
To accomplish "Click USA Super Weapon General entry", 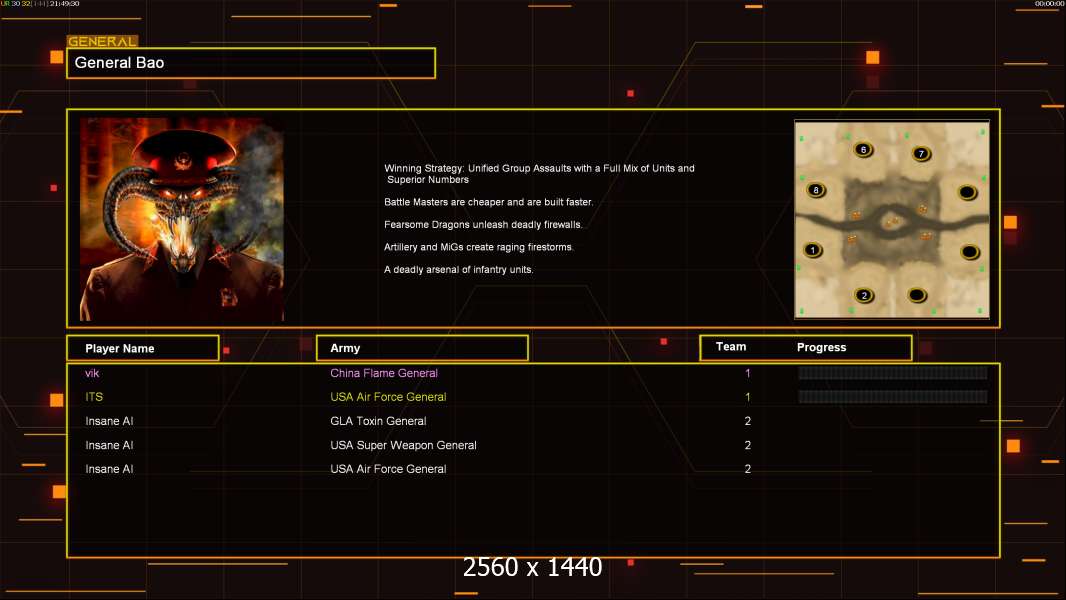I will click(x=403, y=445).
